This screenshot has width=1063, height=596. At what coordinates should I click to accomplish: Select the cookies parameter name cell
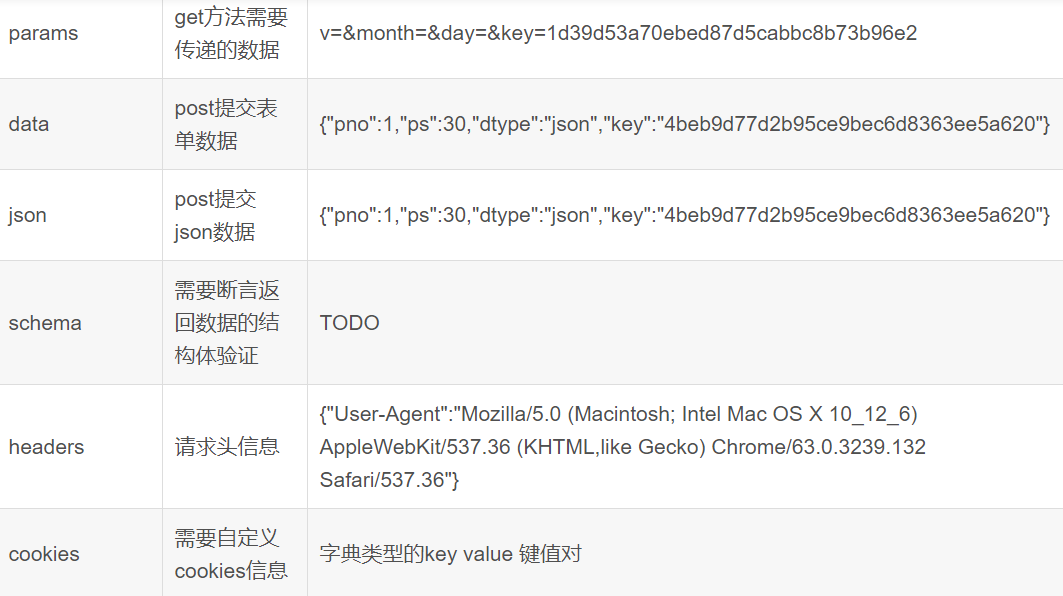point(44,554)
